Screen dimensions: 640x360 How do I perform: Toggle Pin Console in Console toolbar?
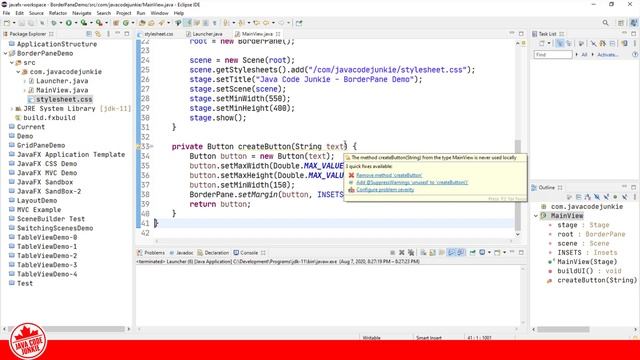472,253
